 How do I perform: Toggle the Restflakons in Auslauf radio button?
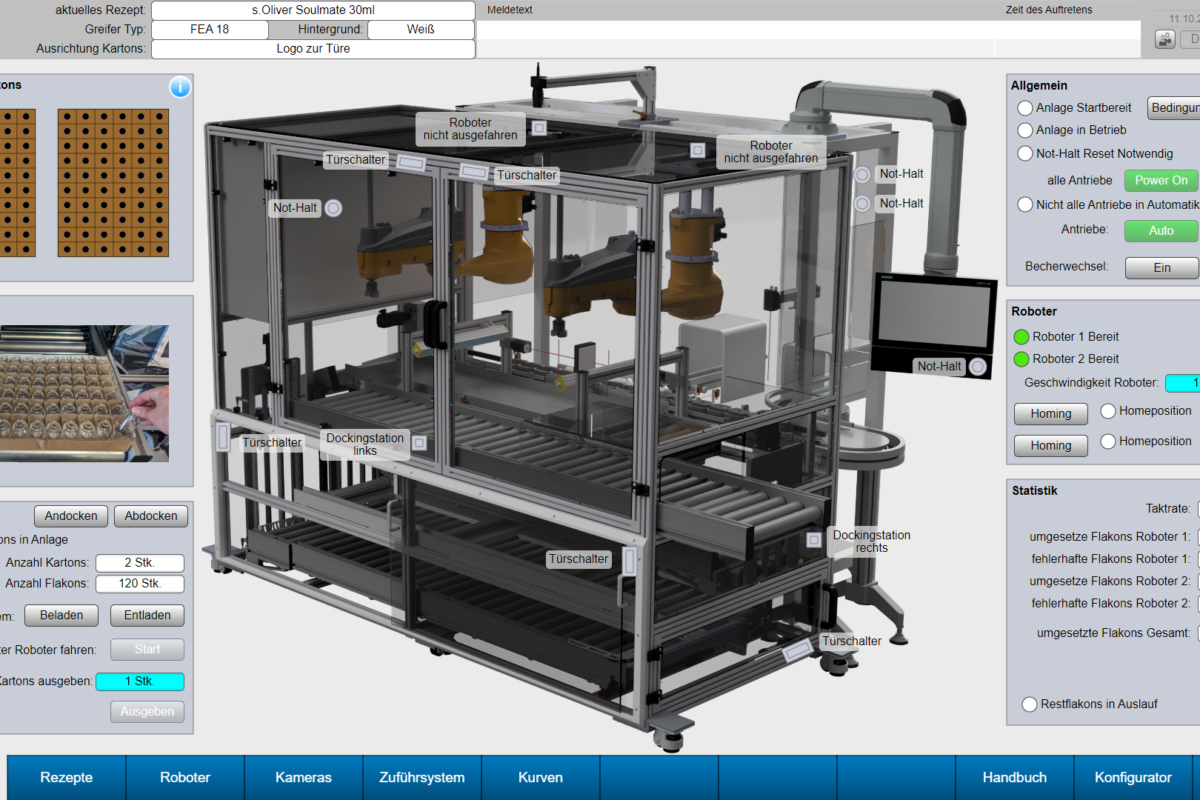coord(1029,704)
